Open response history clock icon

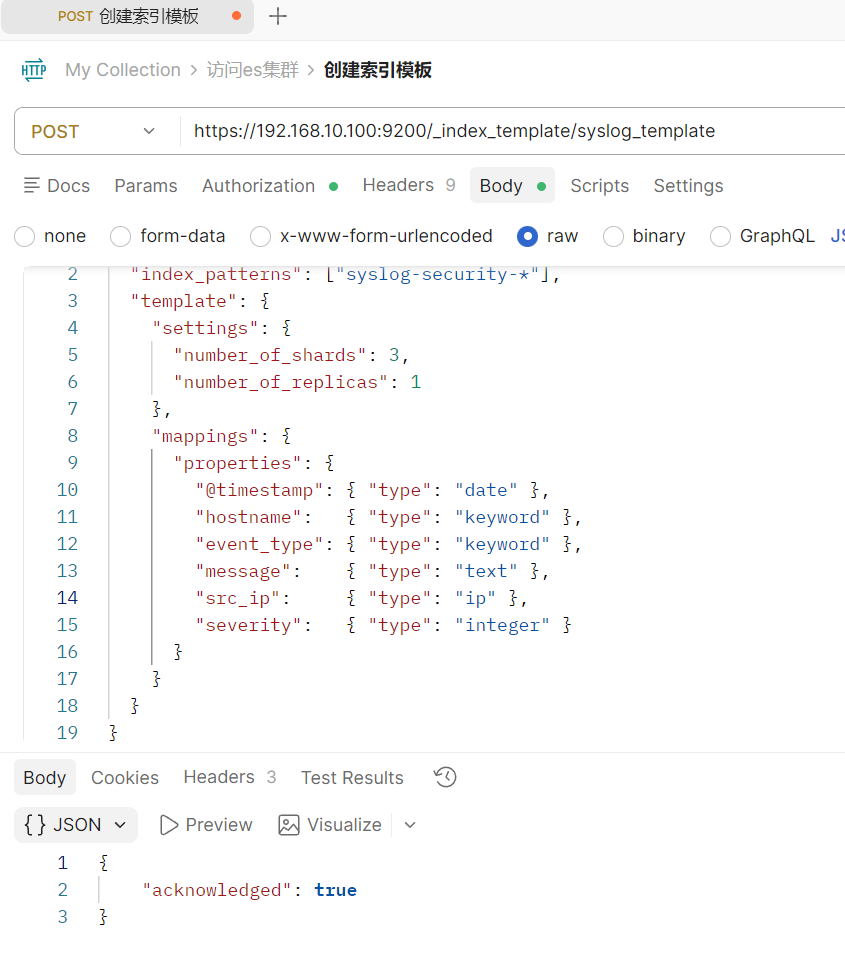pyautogui.click(x=445, y=777)
